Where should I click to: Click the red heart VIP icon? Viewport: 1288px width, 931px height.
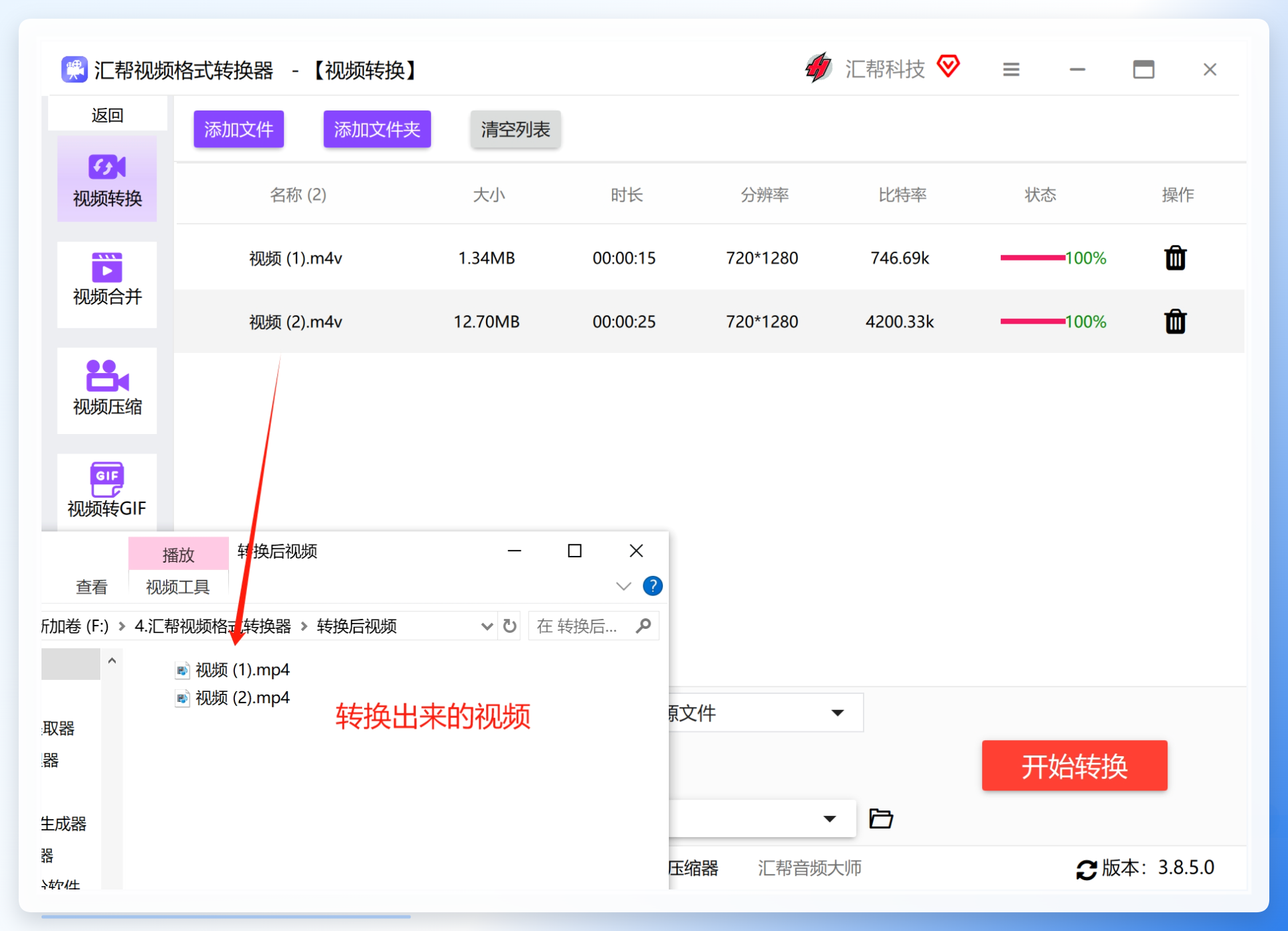click(949, 66)
